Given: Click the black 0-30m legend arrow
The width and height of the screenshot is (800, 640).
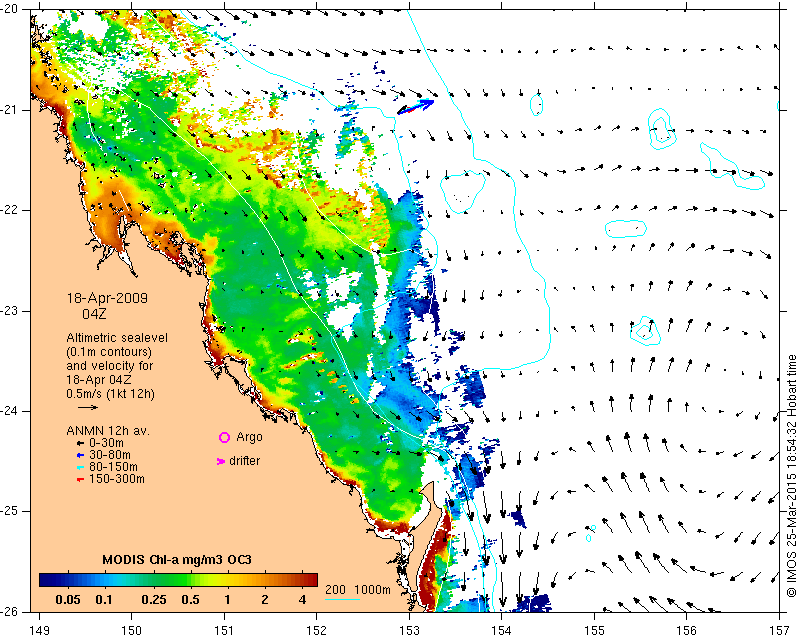Looking at the screenshot, I should [80, 444].
